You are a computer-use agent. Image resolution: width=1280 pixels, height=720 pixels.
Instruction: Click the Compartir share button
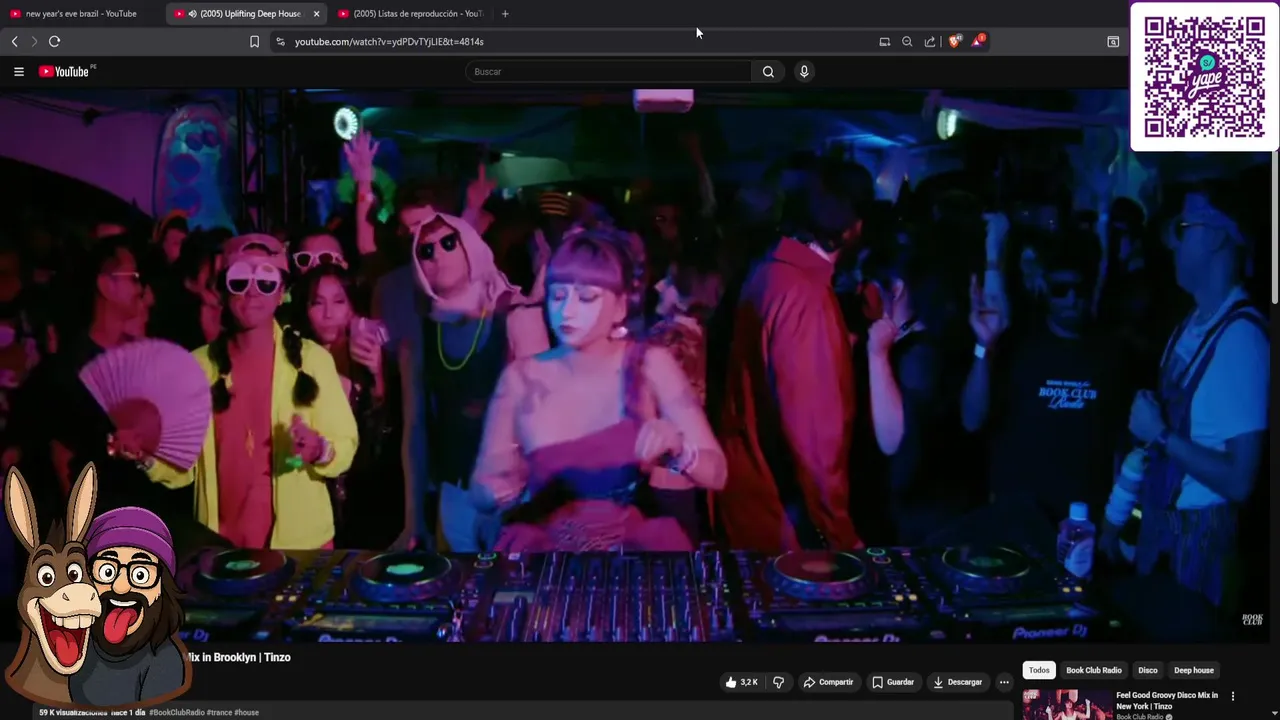(828, 682)
